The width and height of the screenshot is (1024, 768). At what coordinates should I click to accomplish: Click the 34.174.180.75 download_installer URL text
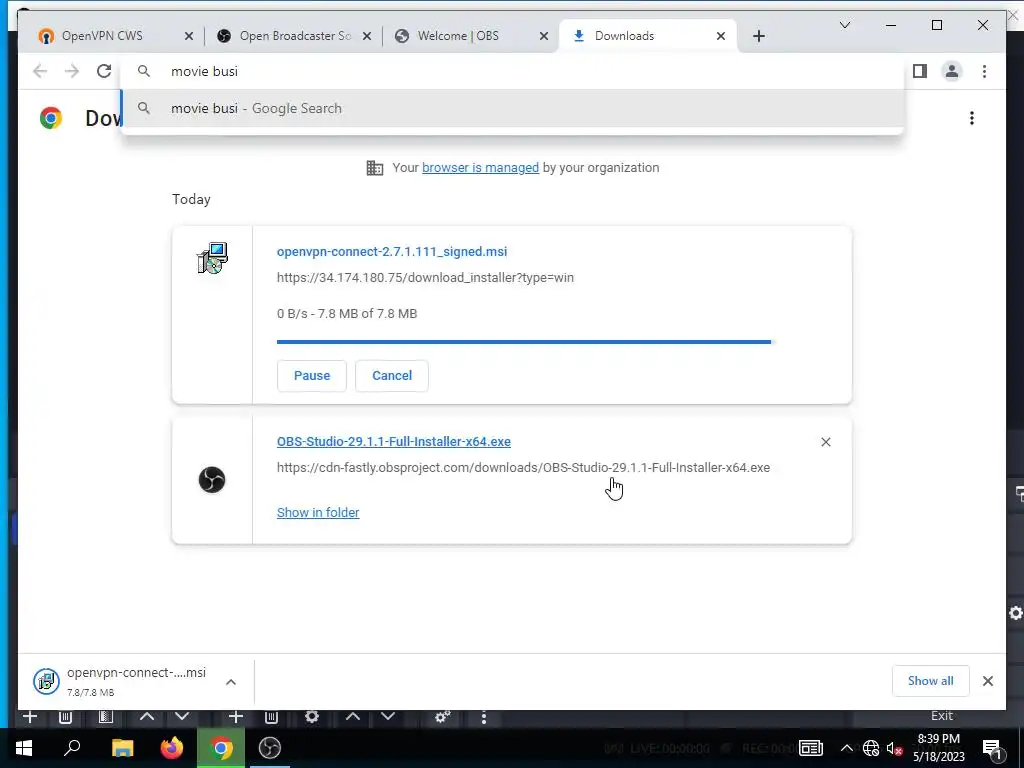(425, 278)
